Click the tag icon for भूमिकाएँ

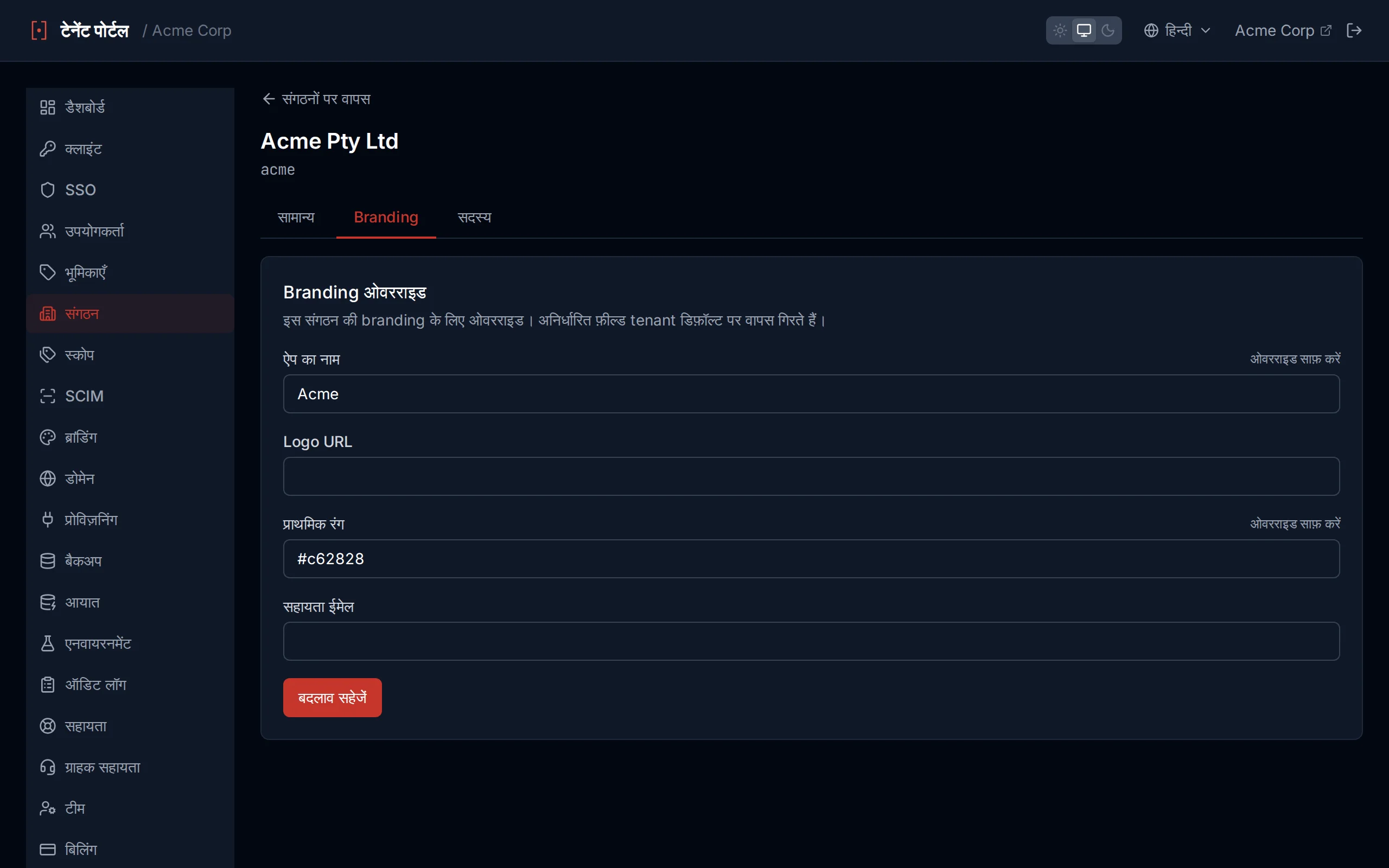(48, 273)
